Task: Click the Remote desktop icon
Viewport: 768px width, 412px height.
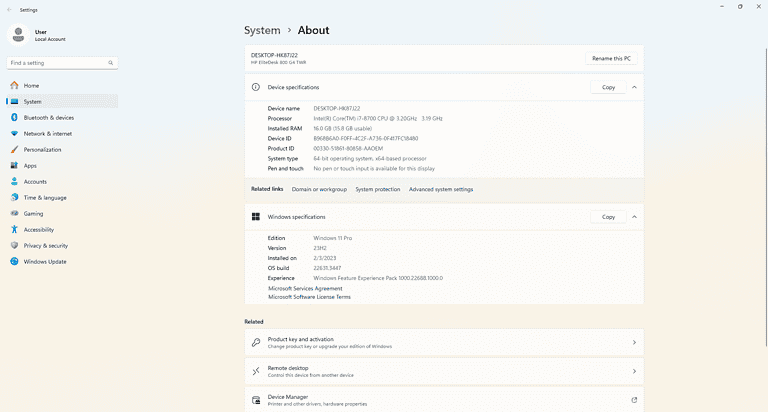Action: (256, 371)
